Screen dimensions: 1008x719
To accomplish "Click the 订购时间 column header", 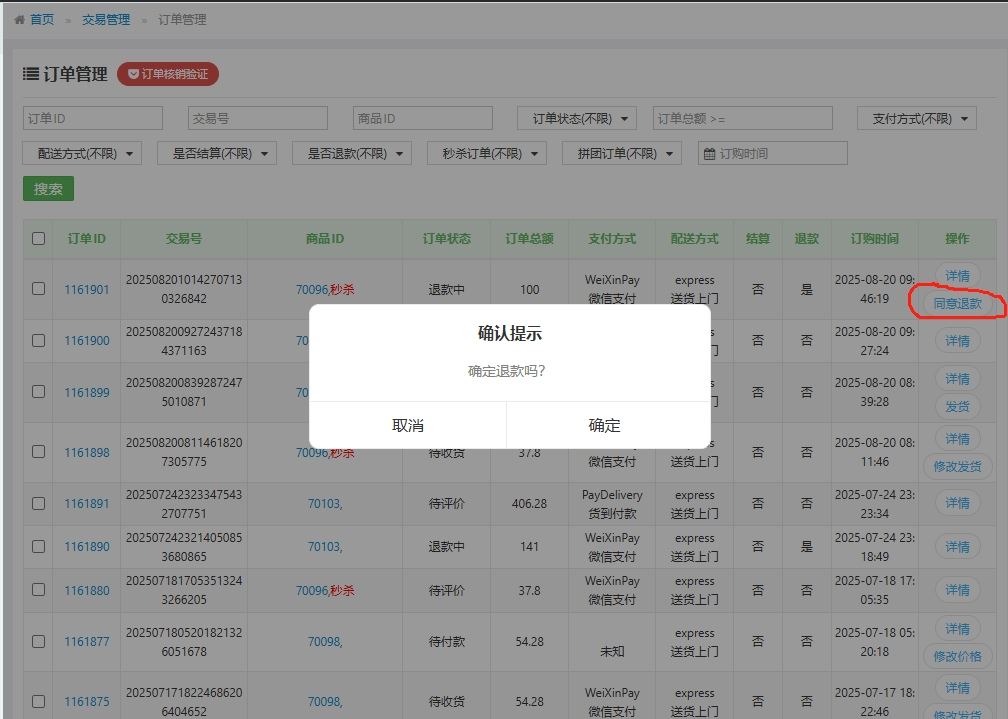I will pos(874,239).
